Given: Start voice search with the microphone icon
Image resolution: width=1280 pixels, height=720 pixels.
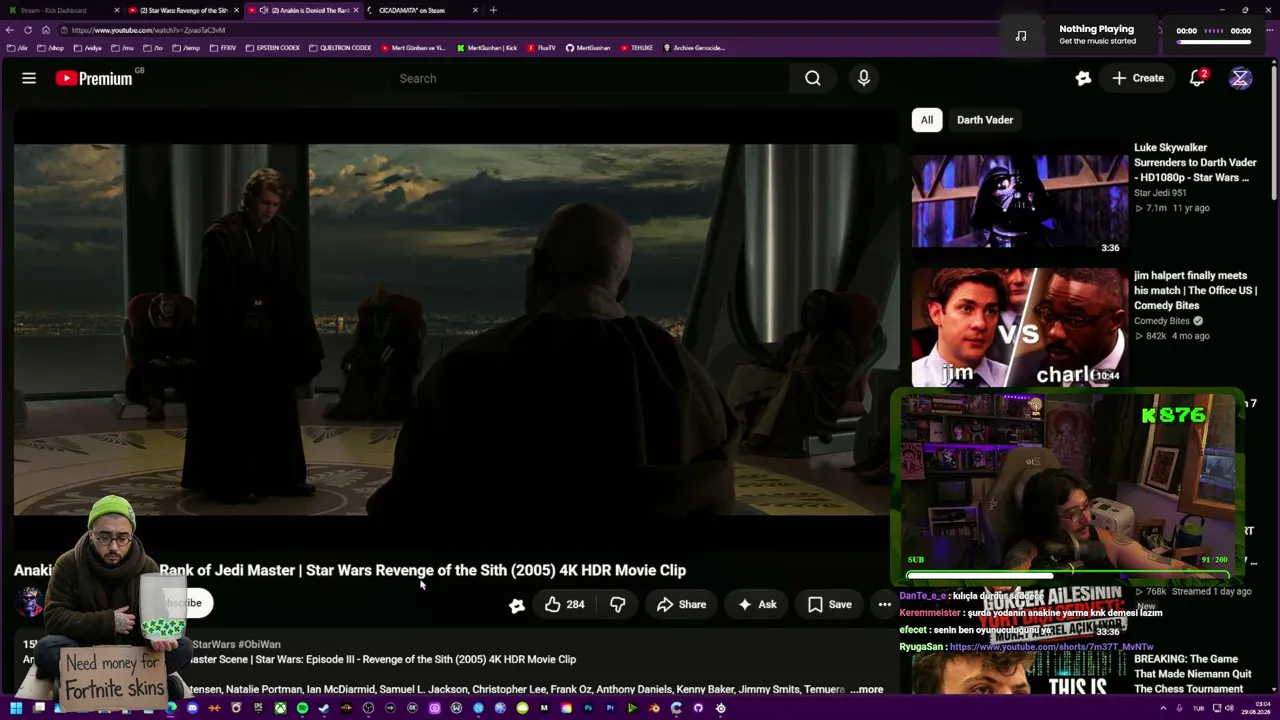Looking at the screenshot, I should point(864,78).
